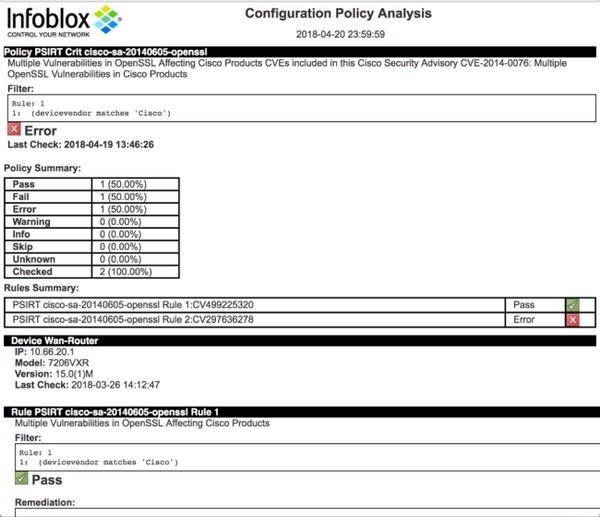Click Last Check: 2018-04-19 13:46:26
600x517 pixels.
click(x=81, y=145)
